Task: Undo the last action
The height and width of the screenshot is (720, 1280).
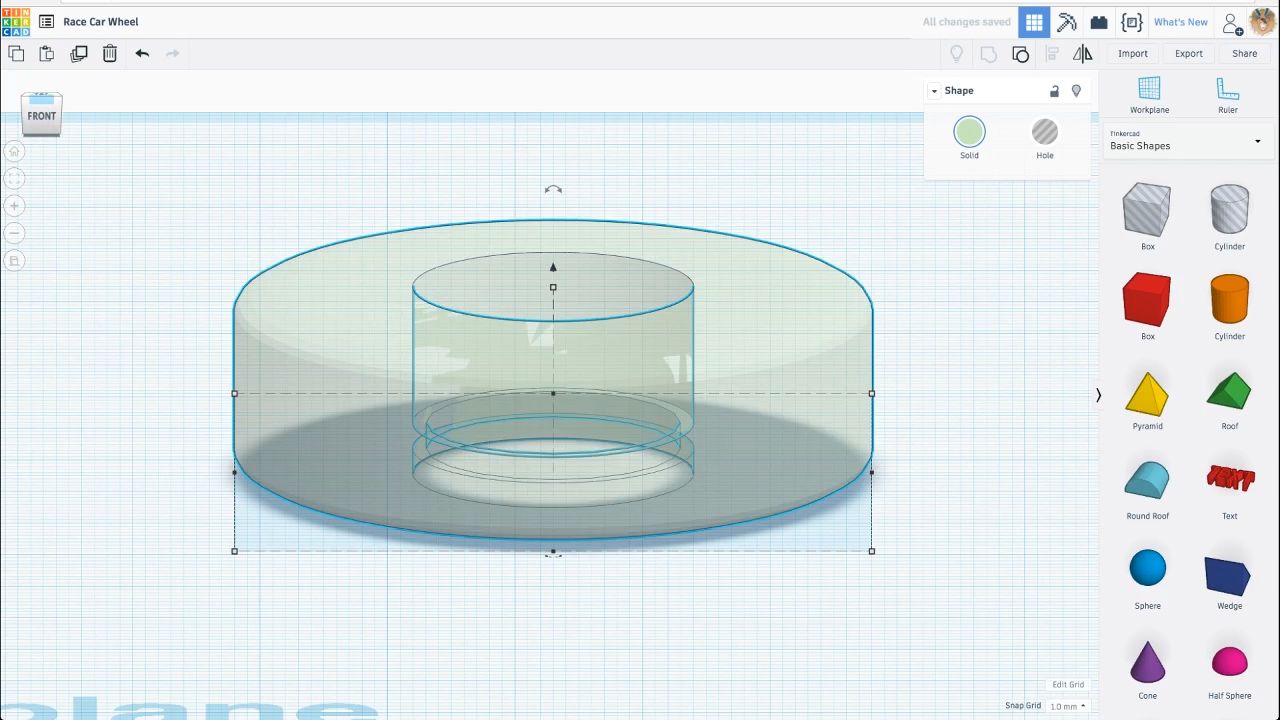Action: 142,54
